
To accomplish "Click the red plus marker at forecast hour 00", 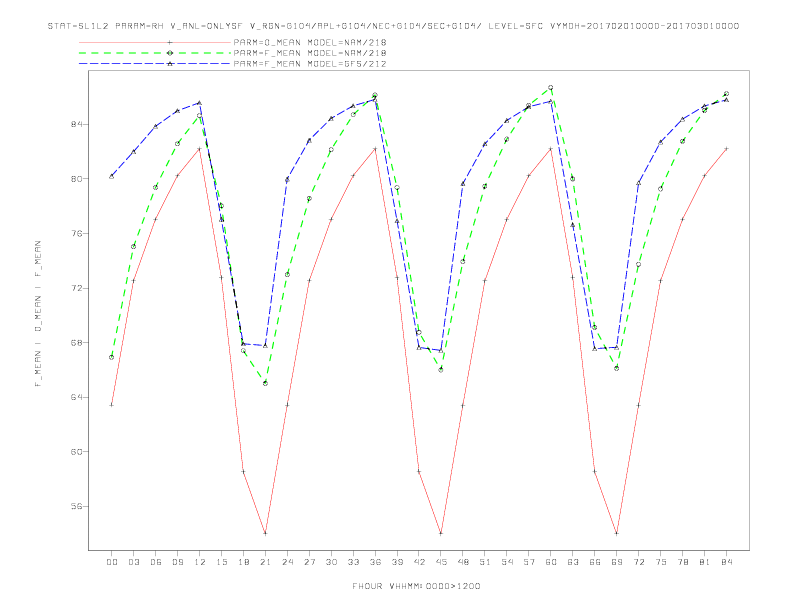I will 112,405.
